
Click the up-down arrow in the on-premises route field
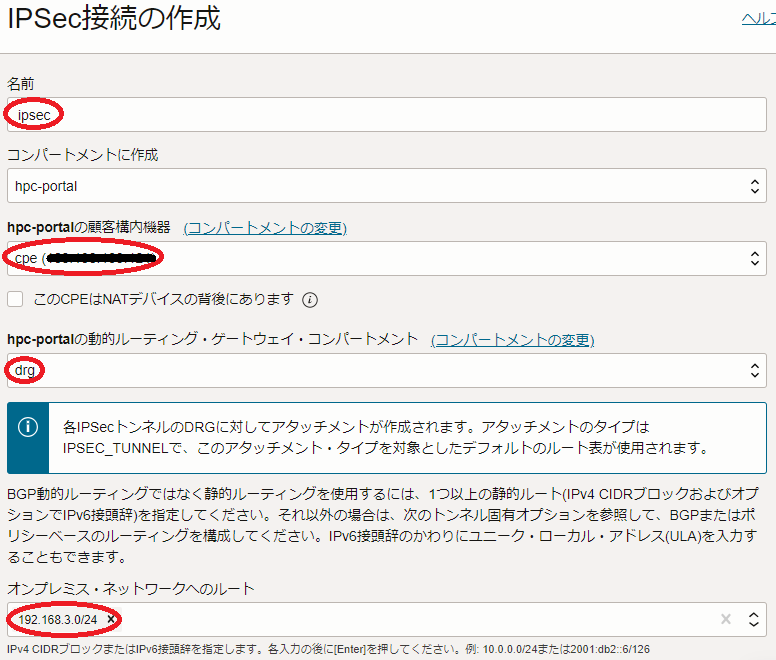(x=756, y=620)
